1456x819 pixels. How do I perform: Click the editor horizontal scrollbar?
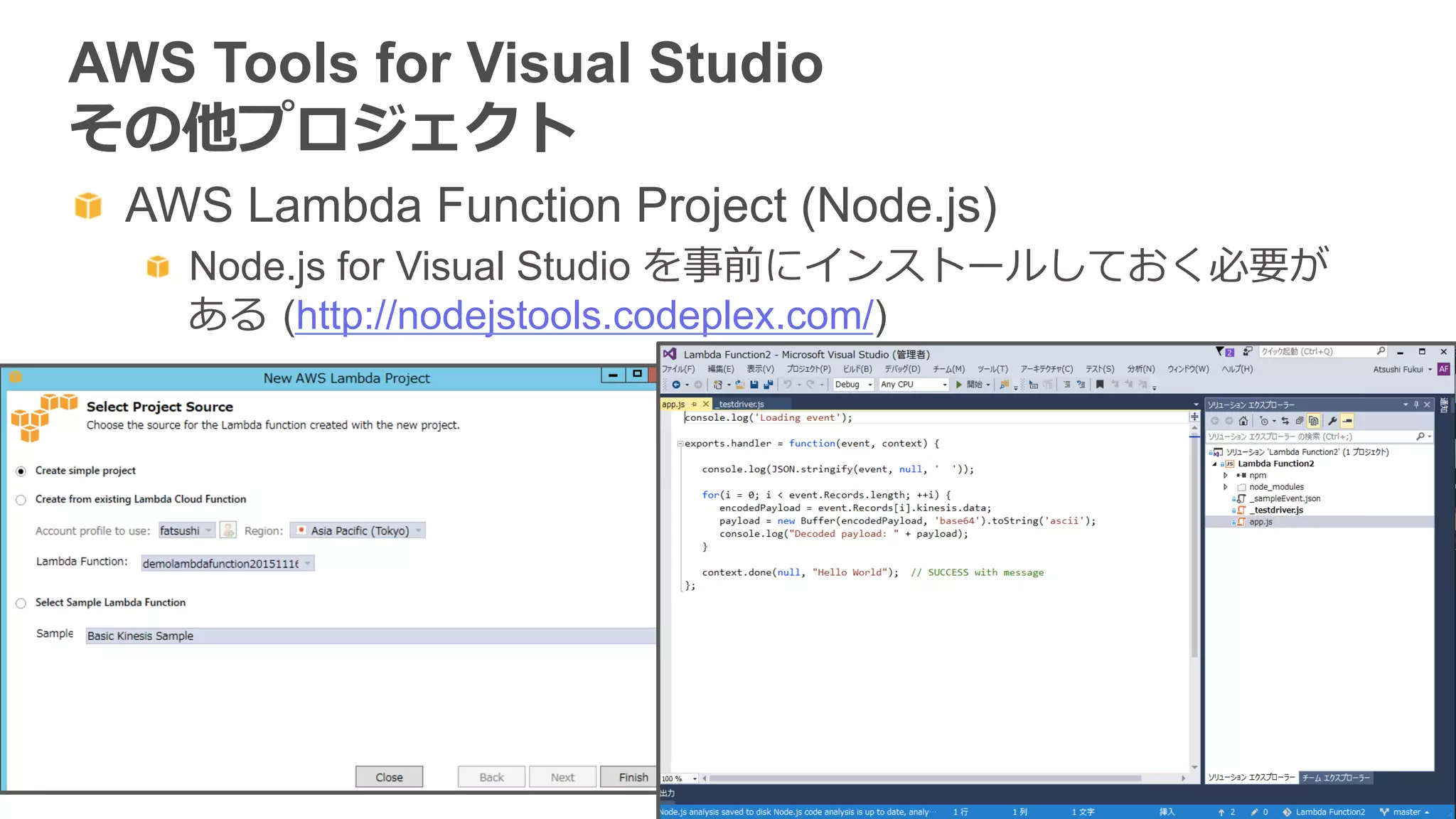point(924,778)
